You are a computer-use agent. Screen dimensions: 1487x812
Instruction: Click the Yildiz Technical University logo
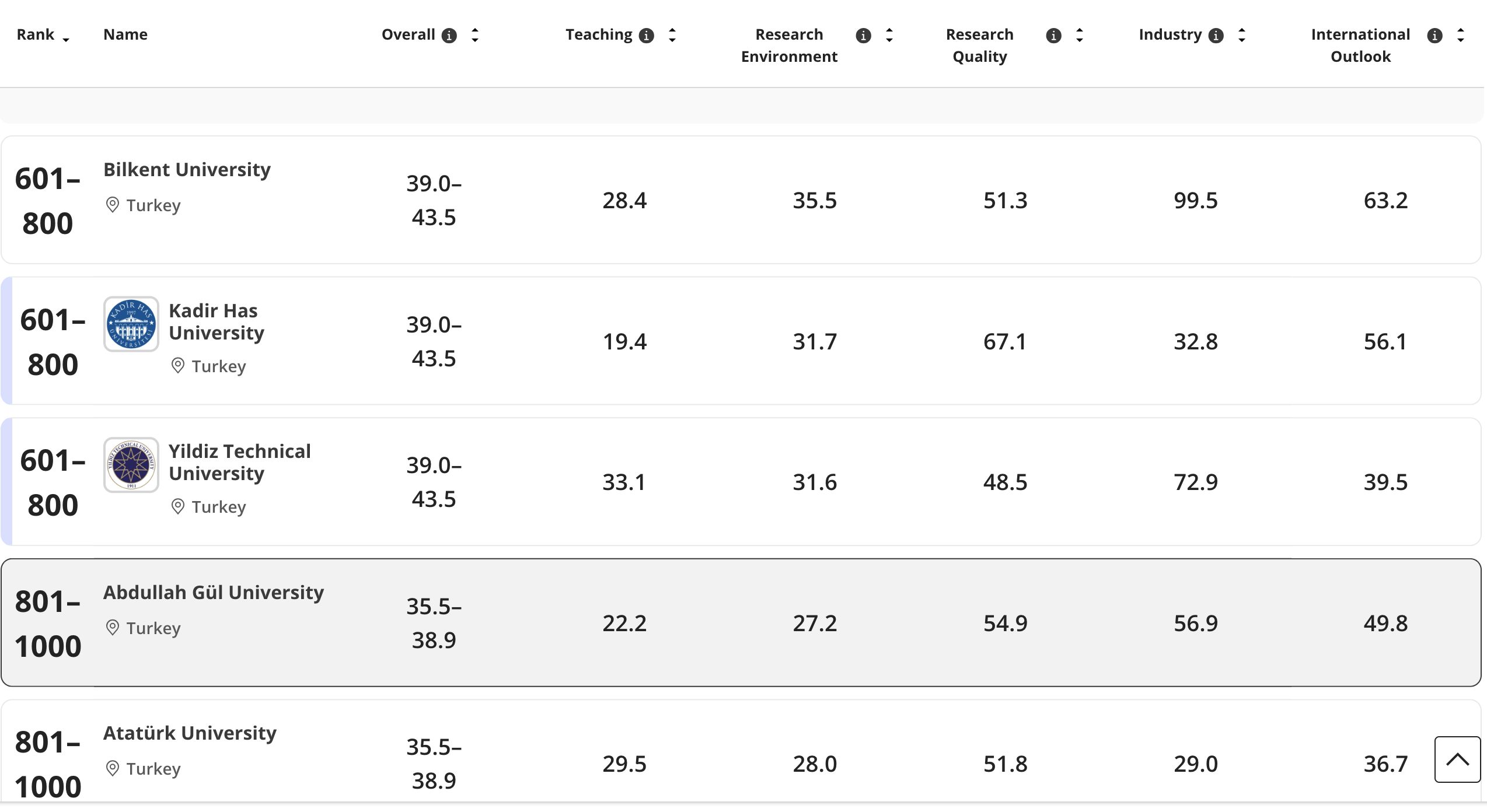click(131, 464)
